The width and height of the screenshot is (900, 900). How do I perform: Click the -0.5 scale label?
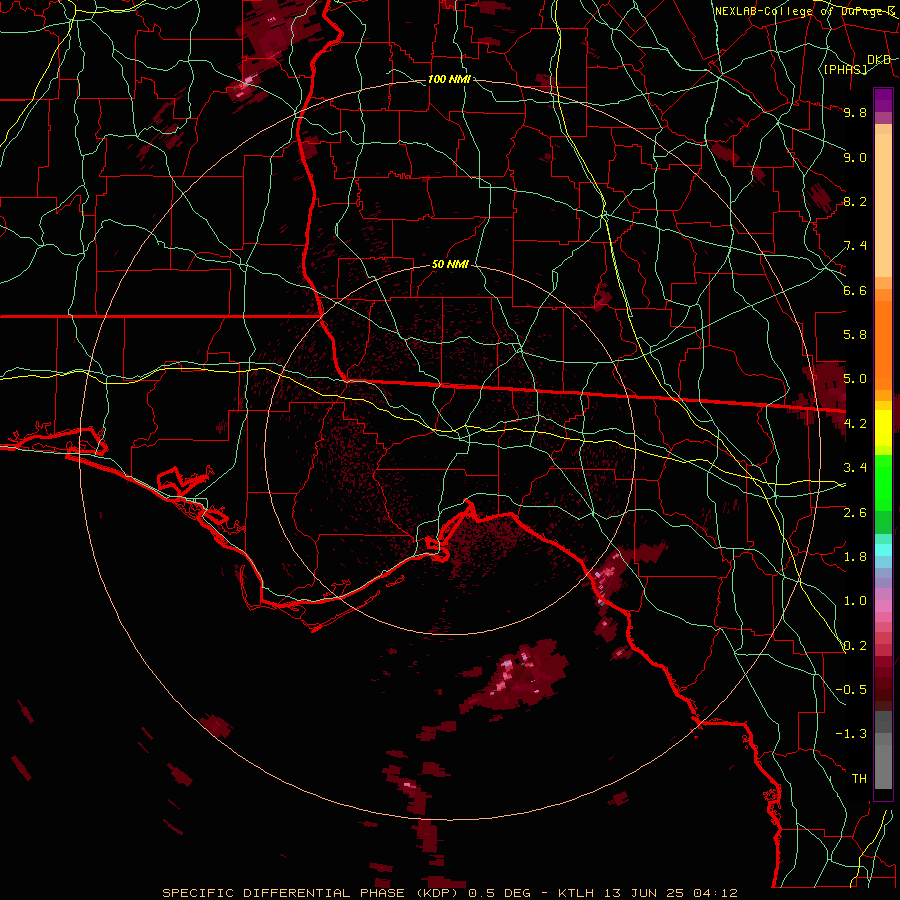[851, 690]
